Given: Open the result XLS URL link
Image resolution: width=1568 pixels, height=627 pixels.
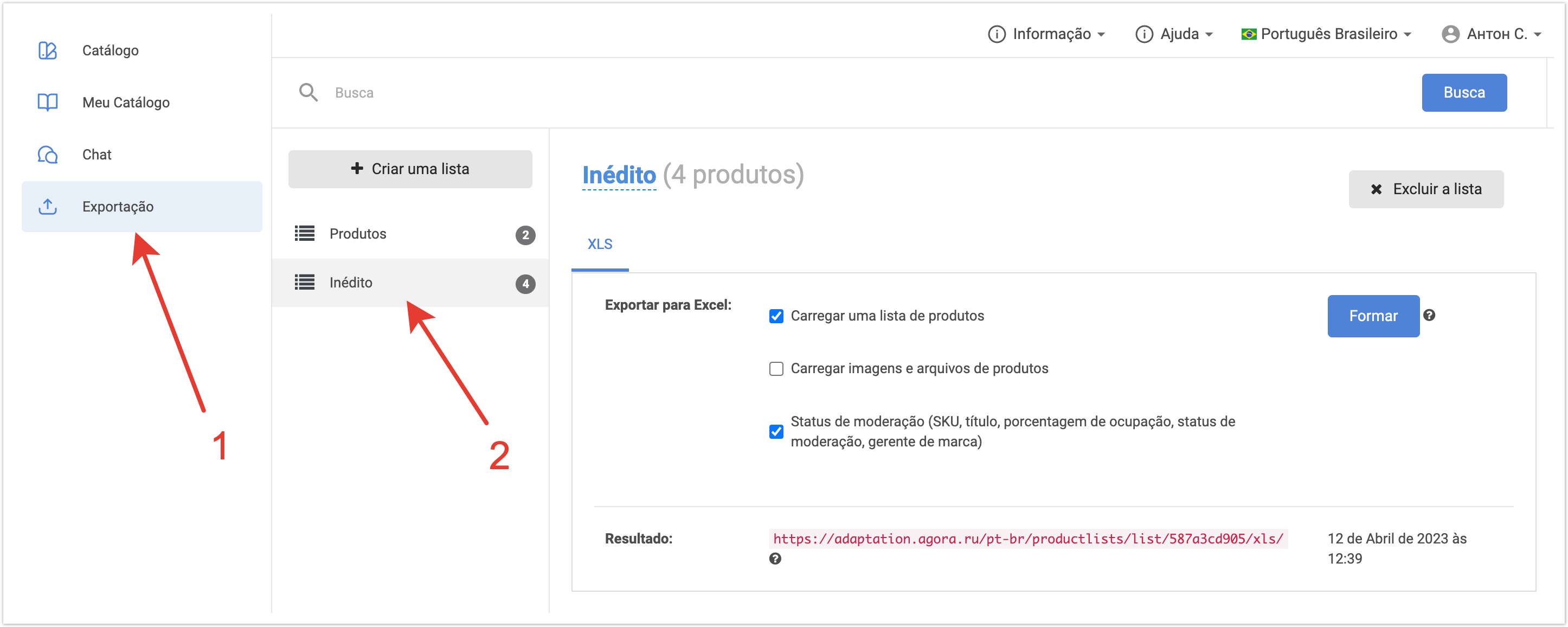Looking at the screenshot, I should 1027,539.
